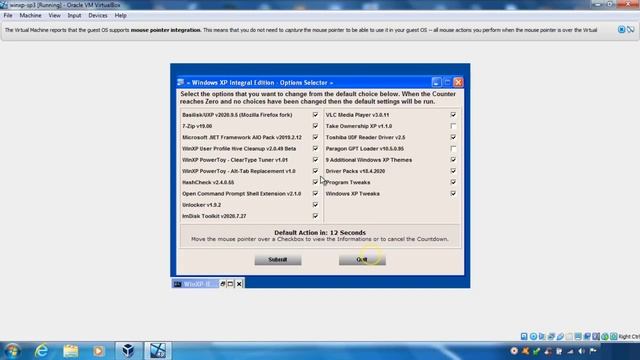Close the Options Selector dialog
Viewport: 640px width, 360px height.
(458, 82)
